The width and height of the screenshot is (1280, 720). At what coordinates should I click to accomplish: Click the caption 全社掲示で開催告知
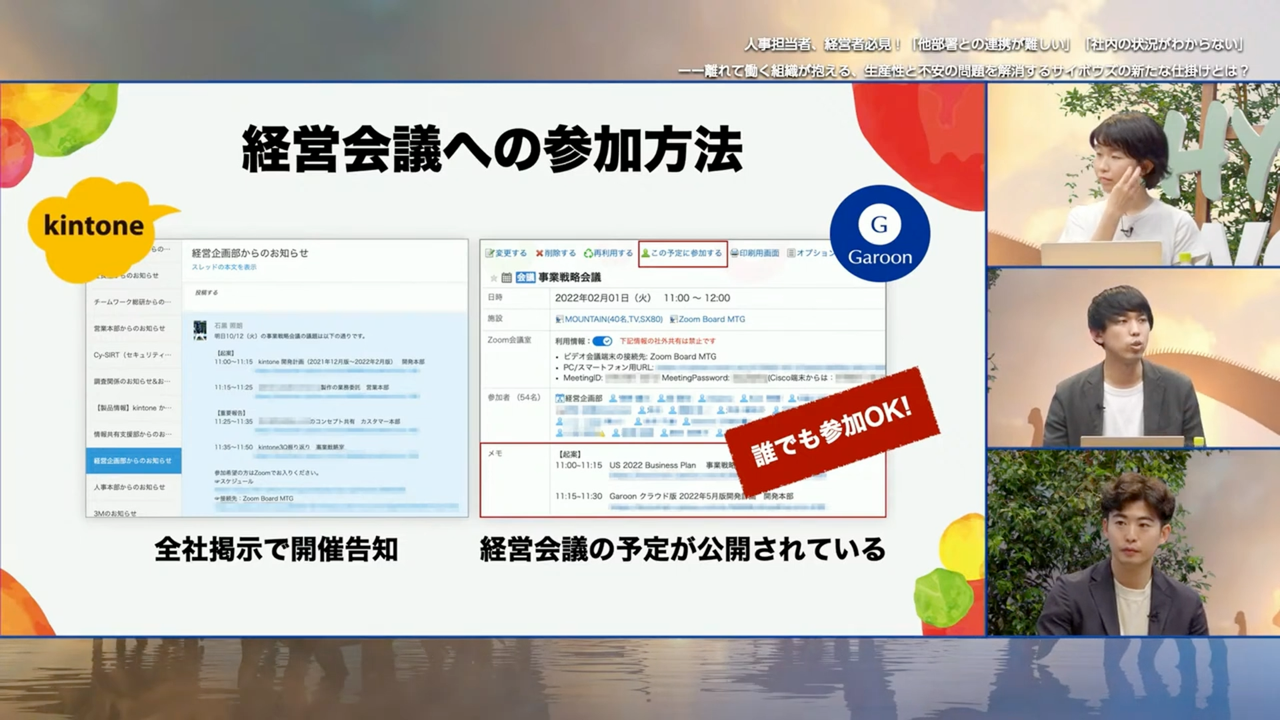[x=276, y=549]
